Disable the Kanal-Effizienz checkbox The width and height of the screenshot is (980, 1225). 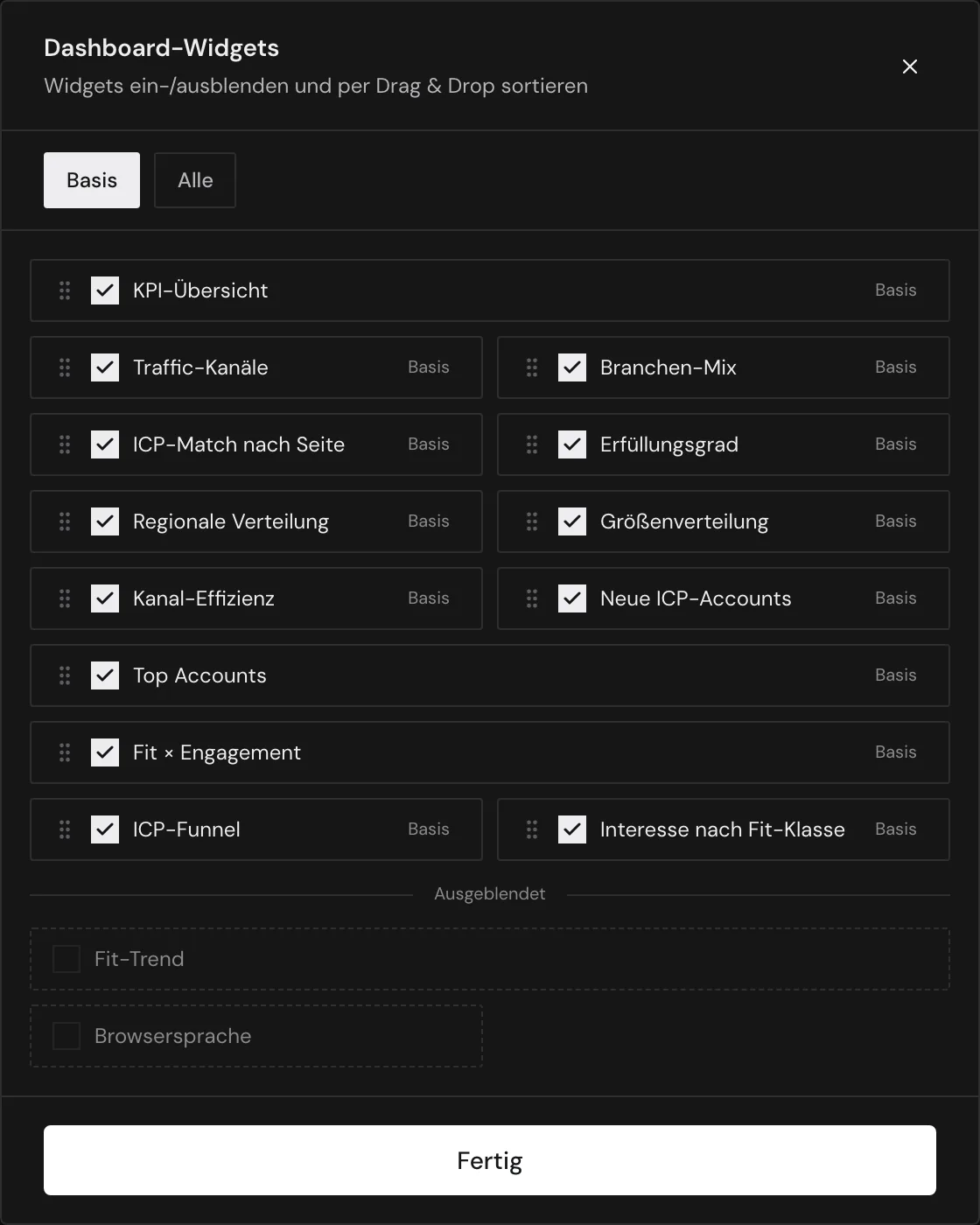[105, 598]
